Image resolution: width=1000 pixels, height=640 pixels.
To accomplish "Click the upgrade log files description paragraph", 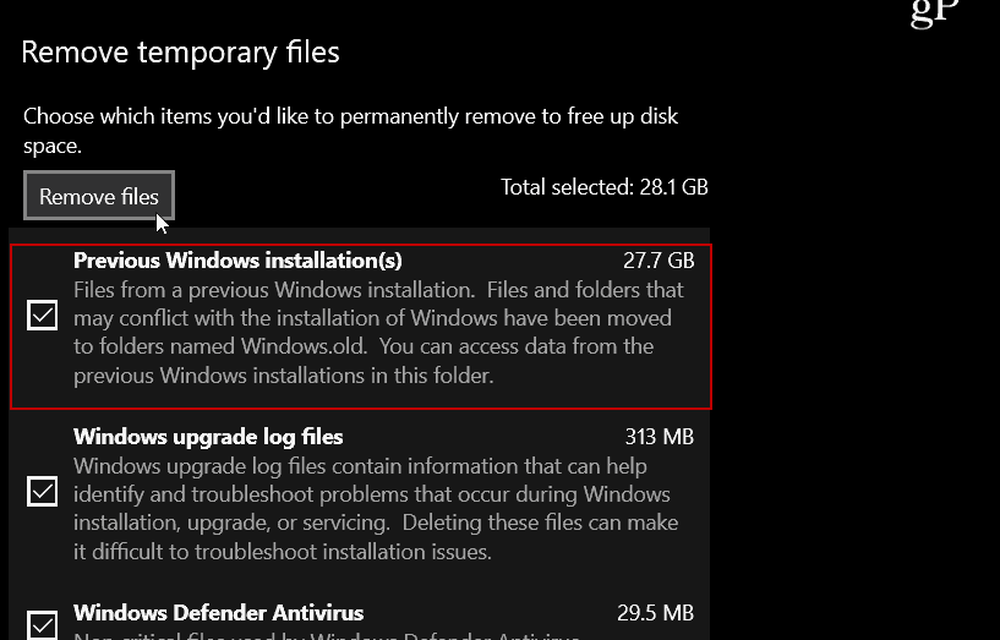I will tap(375, 509).
